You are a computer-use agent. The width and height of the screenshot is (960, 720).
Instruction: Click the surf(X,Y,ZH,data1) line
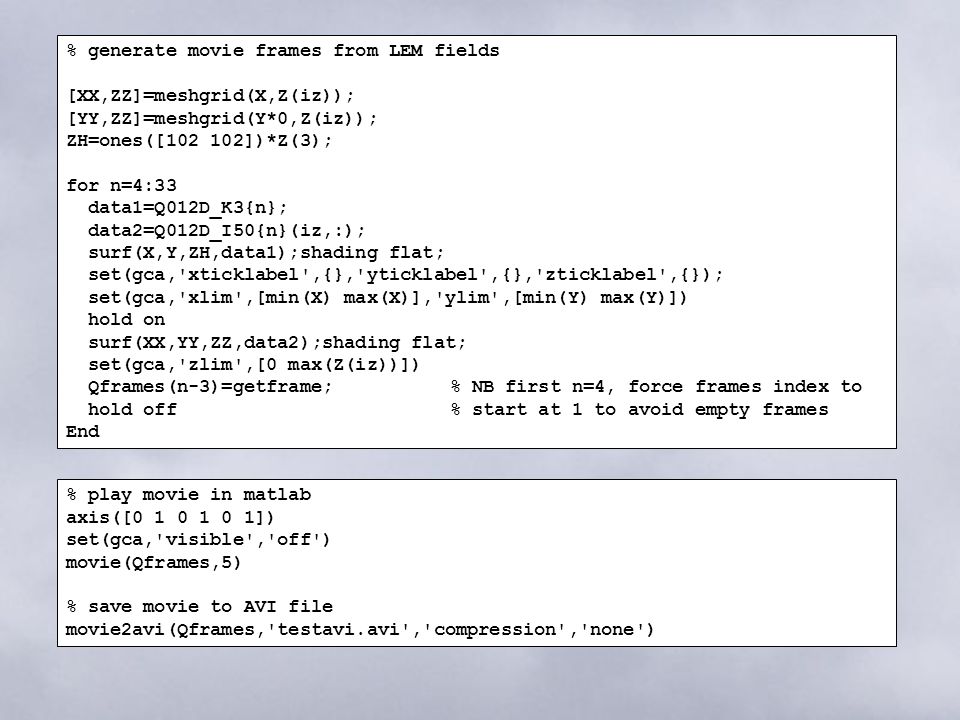[266, 253]
